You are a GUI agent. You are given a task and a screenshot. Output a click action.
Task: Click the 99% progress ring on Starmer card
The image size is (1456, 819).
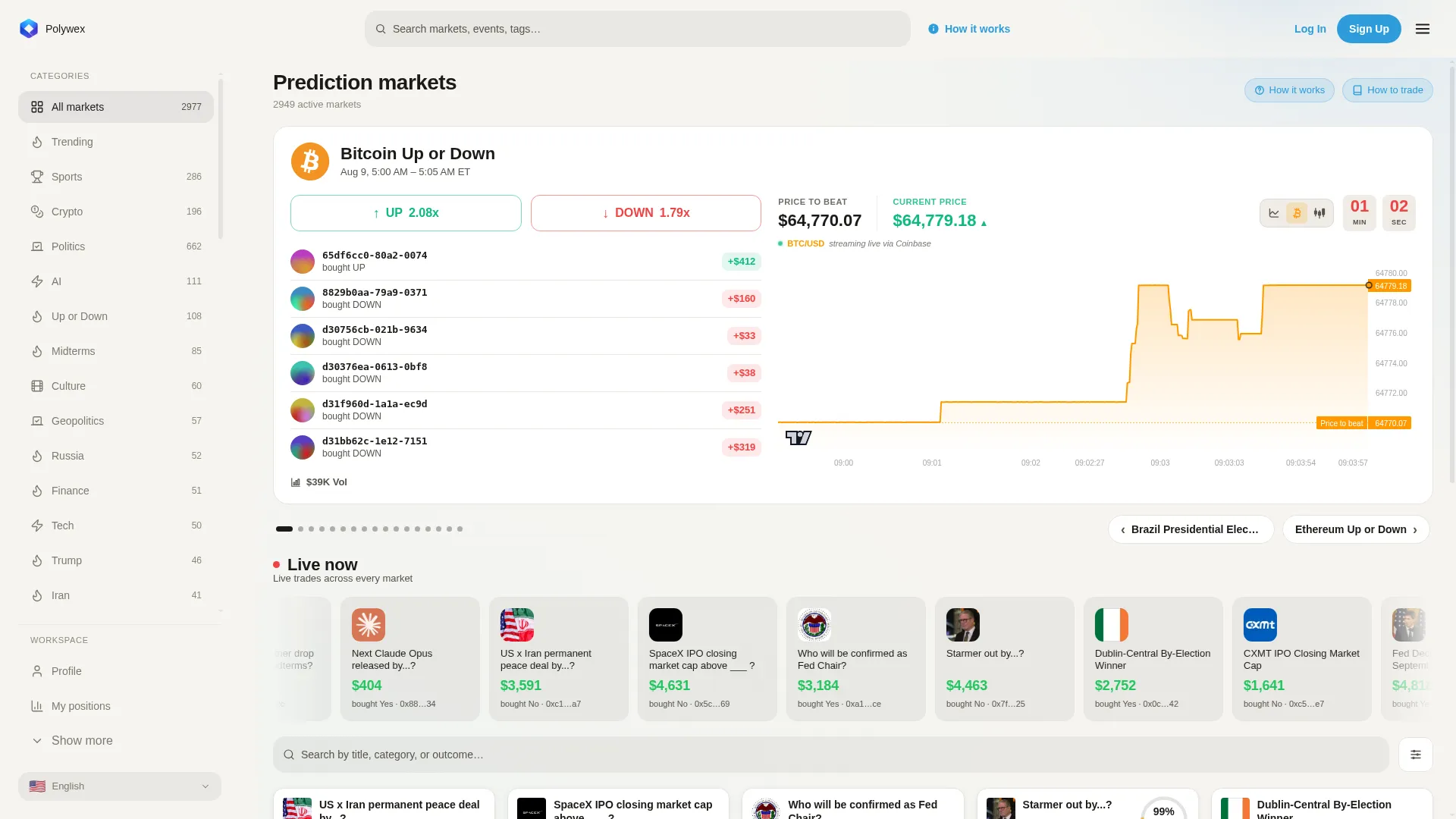coord(1163,809)
